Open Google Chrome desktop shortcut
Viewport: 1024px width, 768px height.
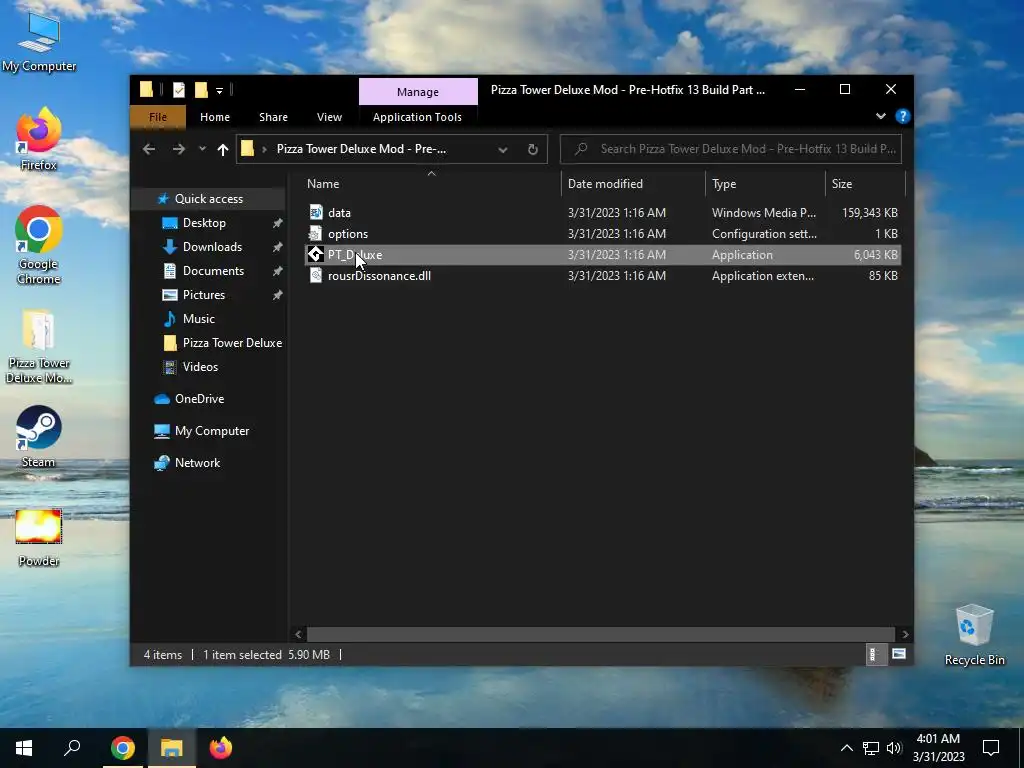pyautogui.click(x=39, y=245)
